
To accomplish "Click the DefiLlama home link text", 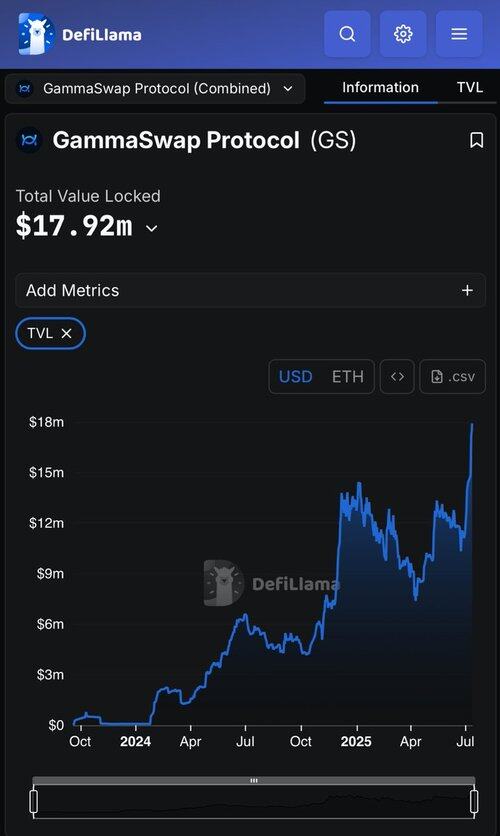I will (x=102, y=35).
